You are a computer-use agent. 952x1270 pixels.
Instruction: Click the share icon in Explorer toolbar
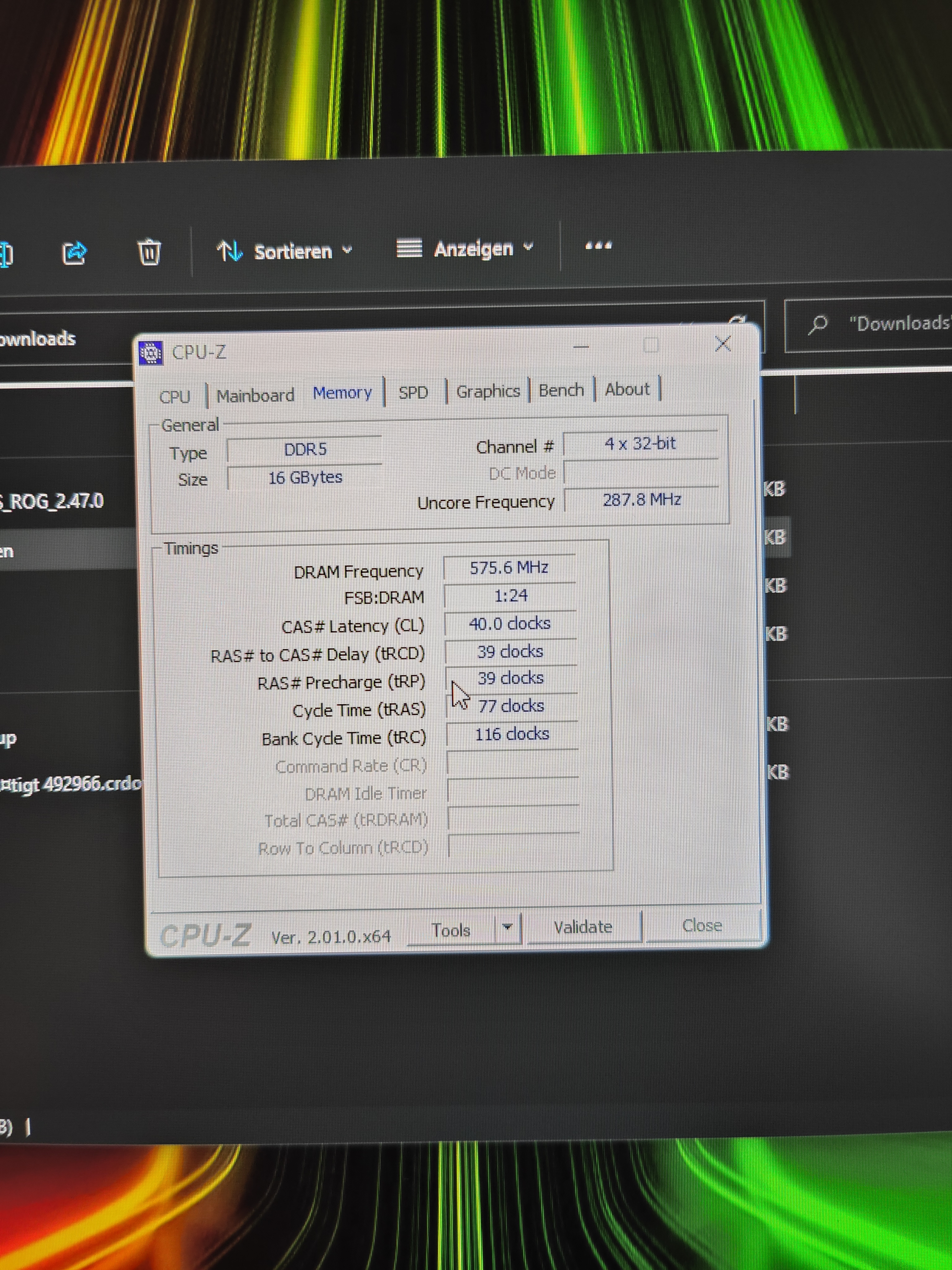[x=74, y=253]
